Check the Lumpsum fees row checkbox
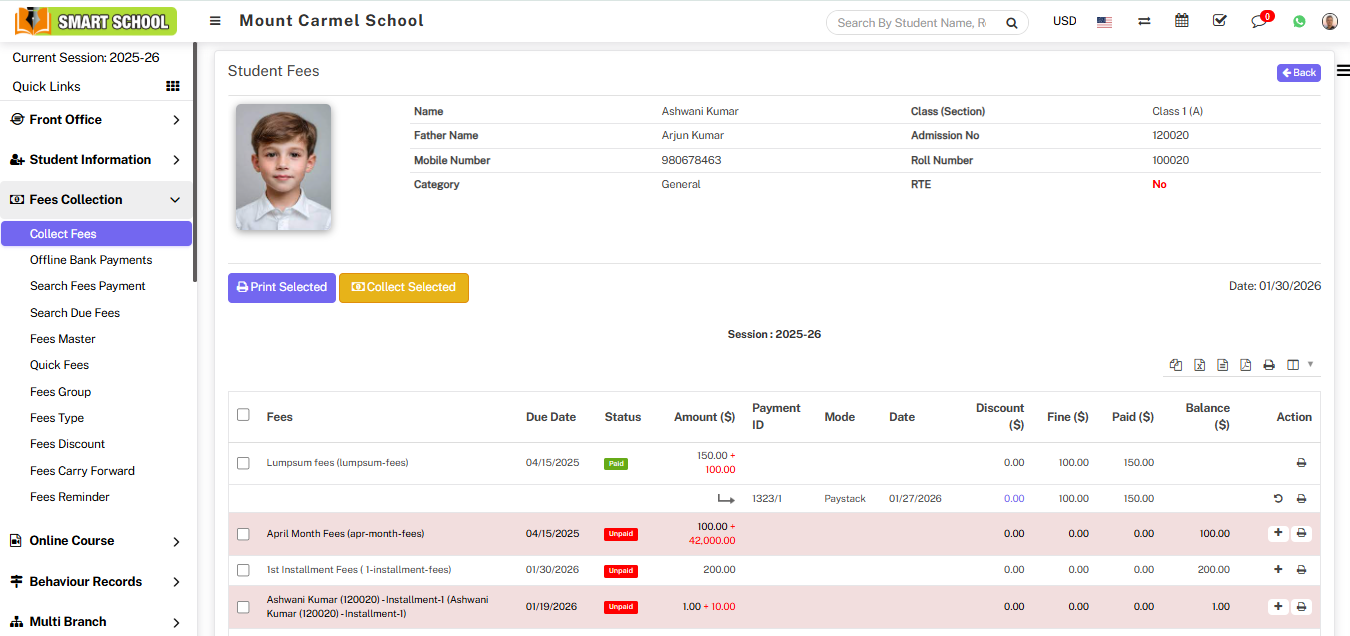The height and width of the screenshot is (636, 1350). (243, 463)
